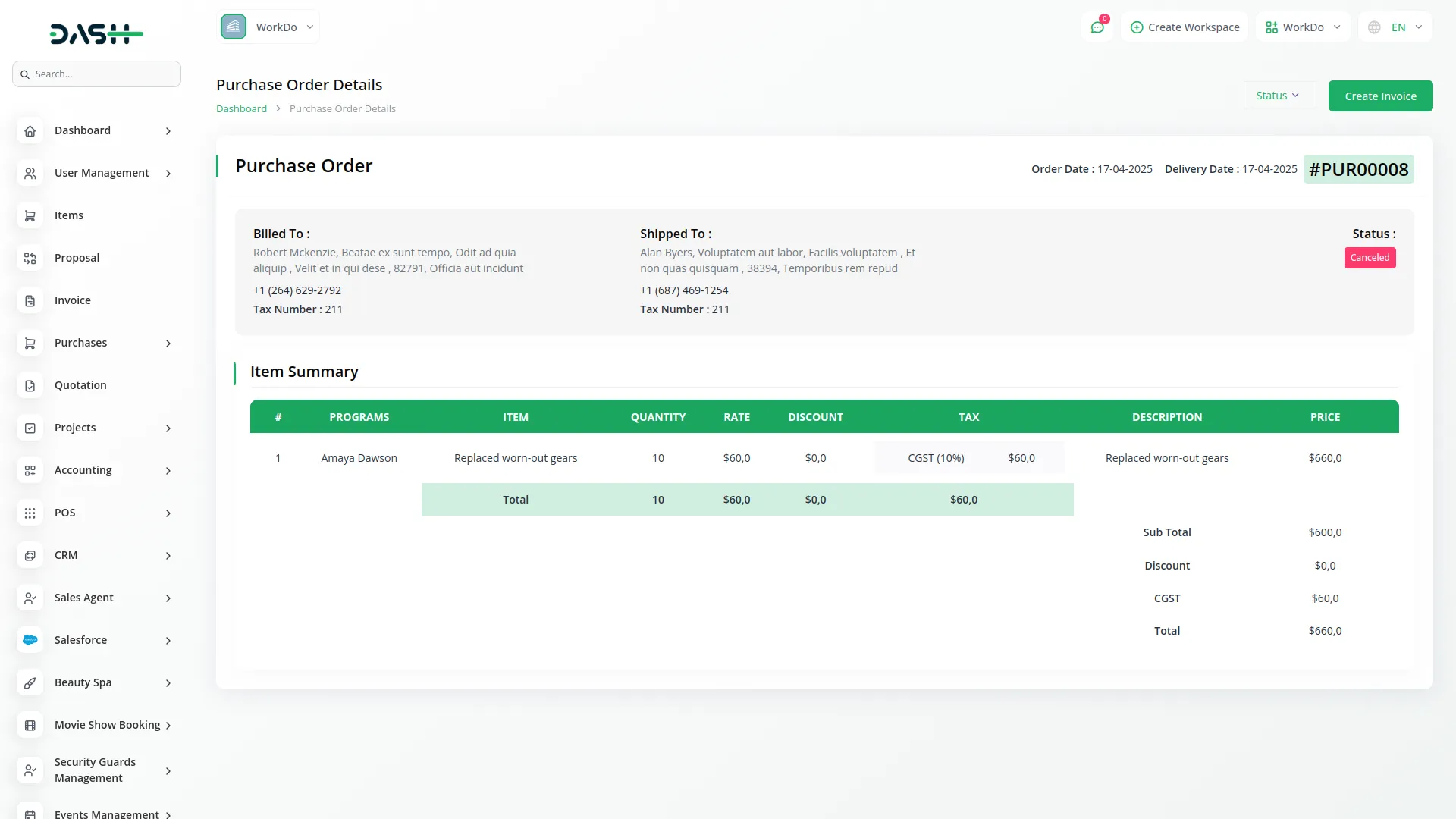
Task: Click the Movie Show Booking film icon
Action: (30, 726)
